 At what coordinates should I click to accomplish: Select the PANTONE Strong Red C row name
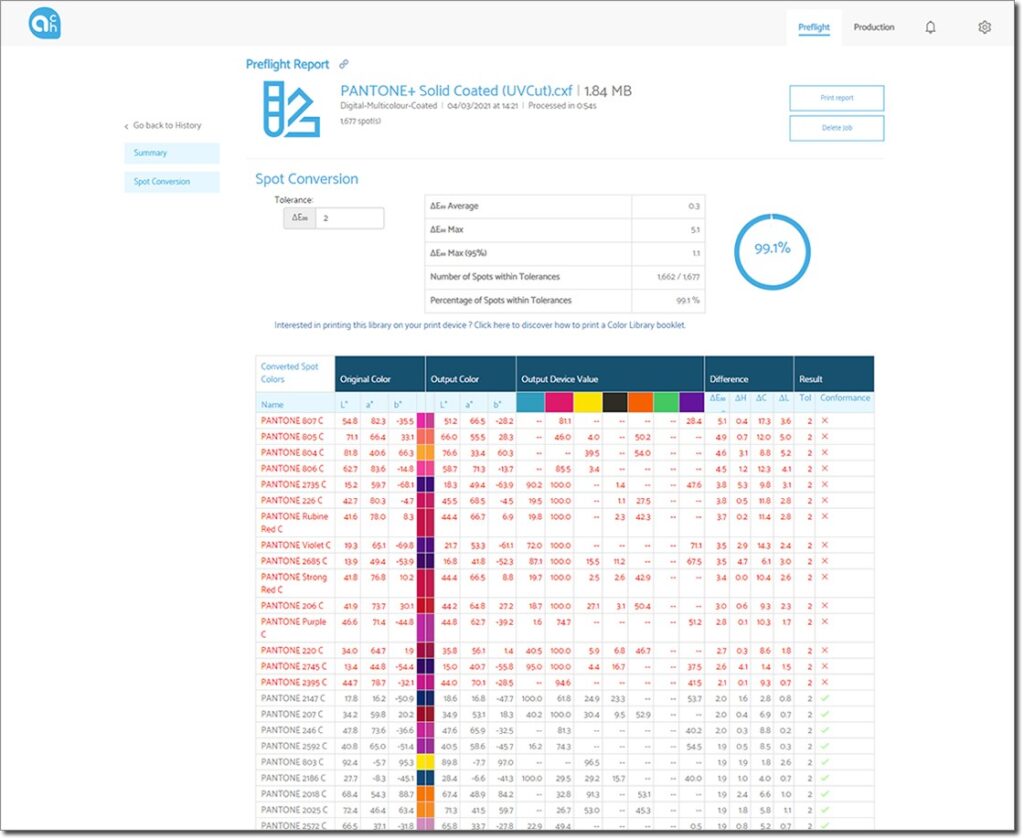click(294, 583)
